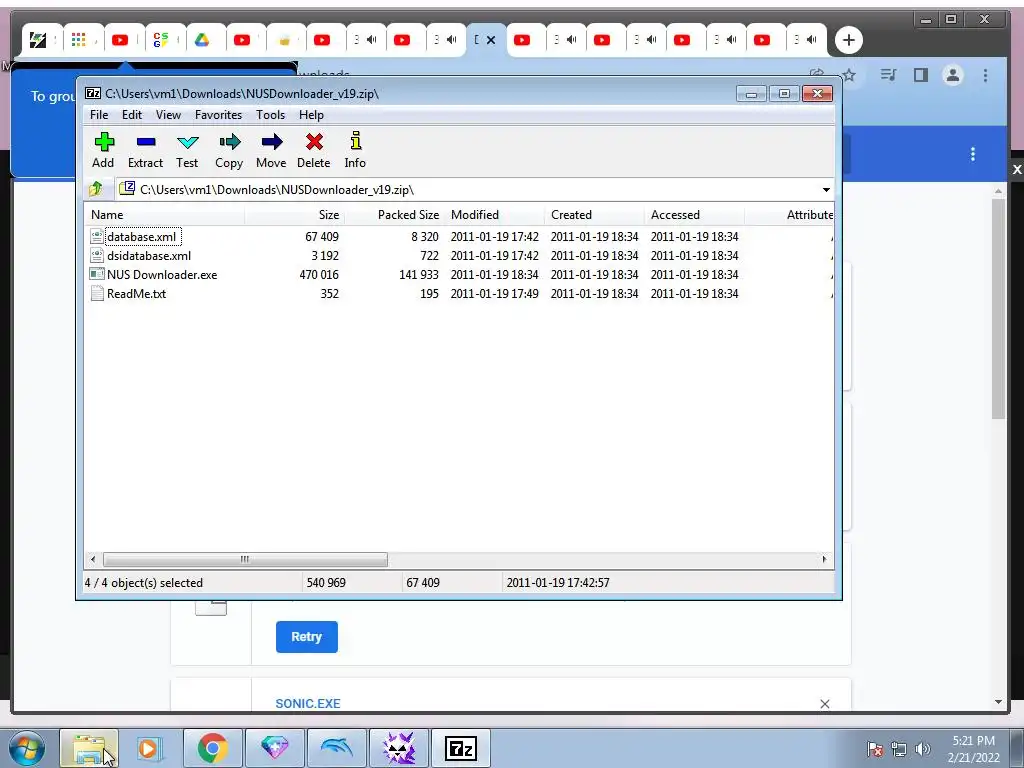Open the Action Center flag icon
This screenshot has height=768, width=1024.
874,749
